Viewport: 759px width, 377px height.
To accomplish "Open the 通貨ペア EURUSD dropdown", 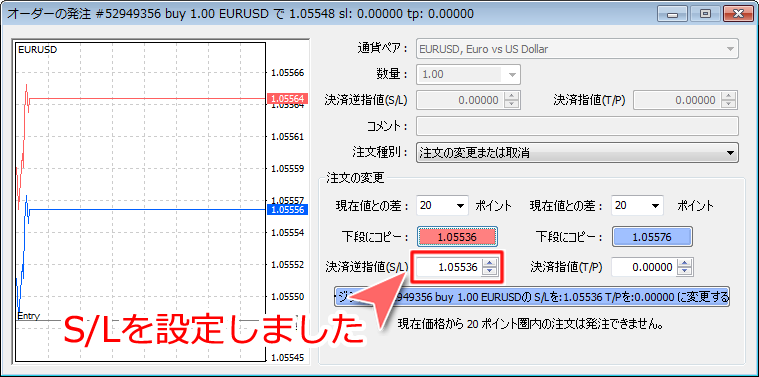I will pos(577,49).
